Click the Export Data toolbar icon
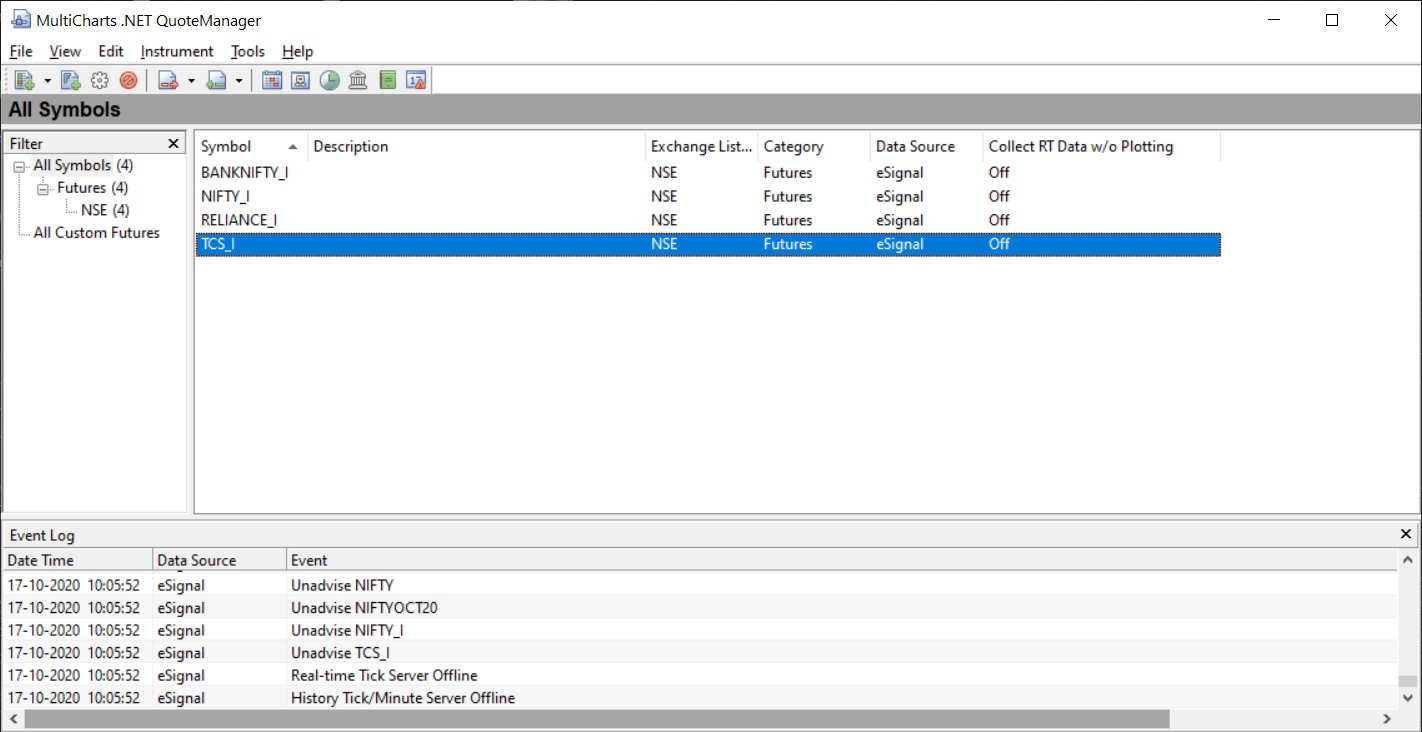Screen dimensions: 1422x732 tap(216, 81)
